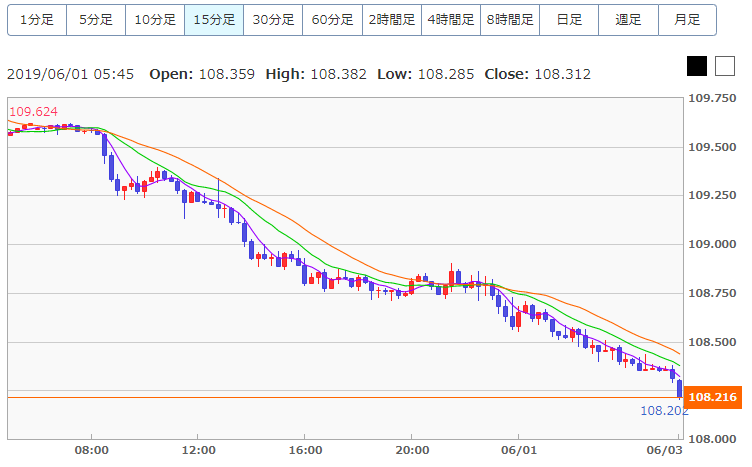Click the orange 108.216 current price tag
The width and height of the screenshot is (752, 467).
point(712,398)
